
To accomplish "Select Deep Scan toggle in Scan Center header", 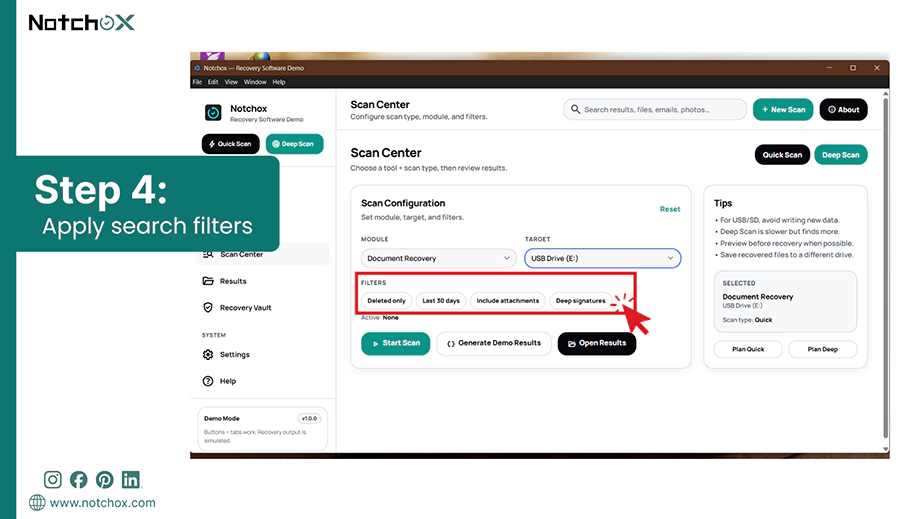I will (840, 155).
